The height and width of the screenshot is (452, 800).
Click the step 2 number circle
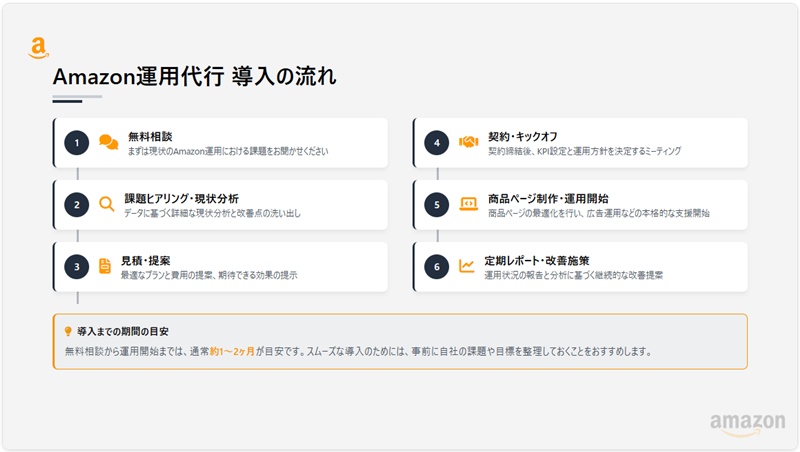(77, 205)
